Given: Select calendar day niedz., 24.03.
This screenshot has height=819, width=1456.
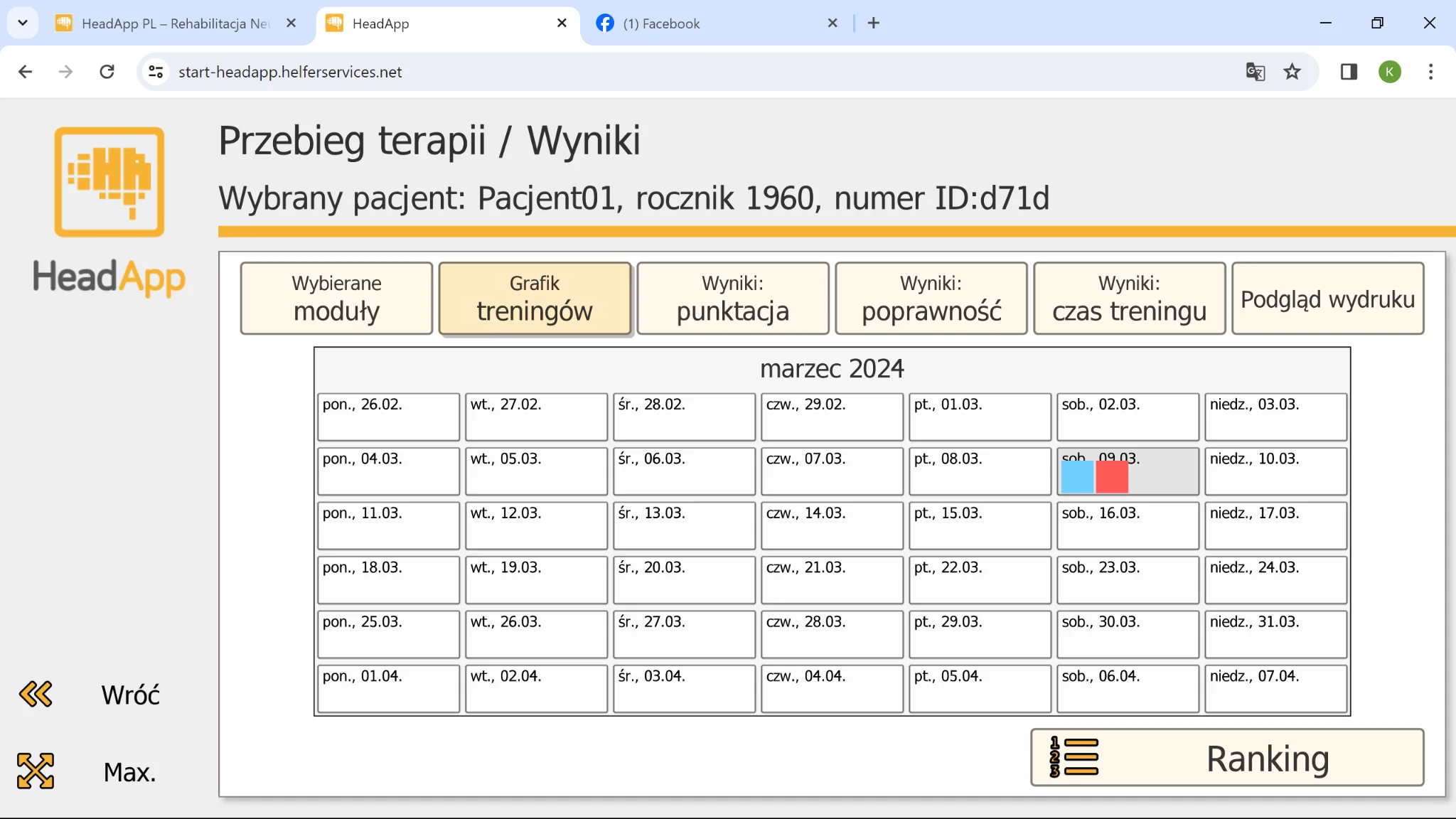Looking at the screenshot, I should (1275, 580).
